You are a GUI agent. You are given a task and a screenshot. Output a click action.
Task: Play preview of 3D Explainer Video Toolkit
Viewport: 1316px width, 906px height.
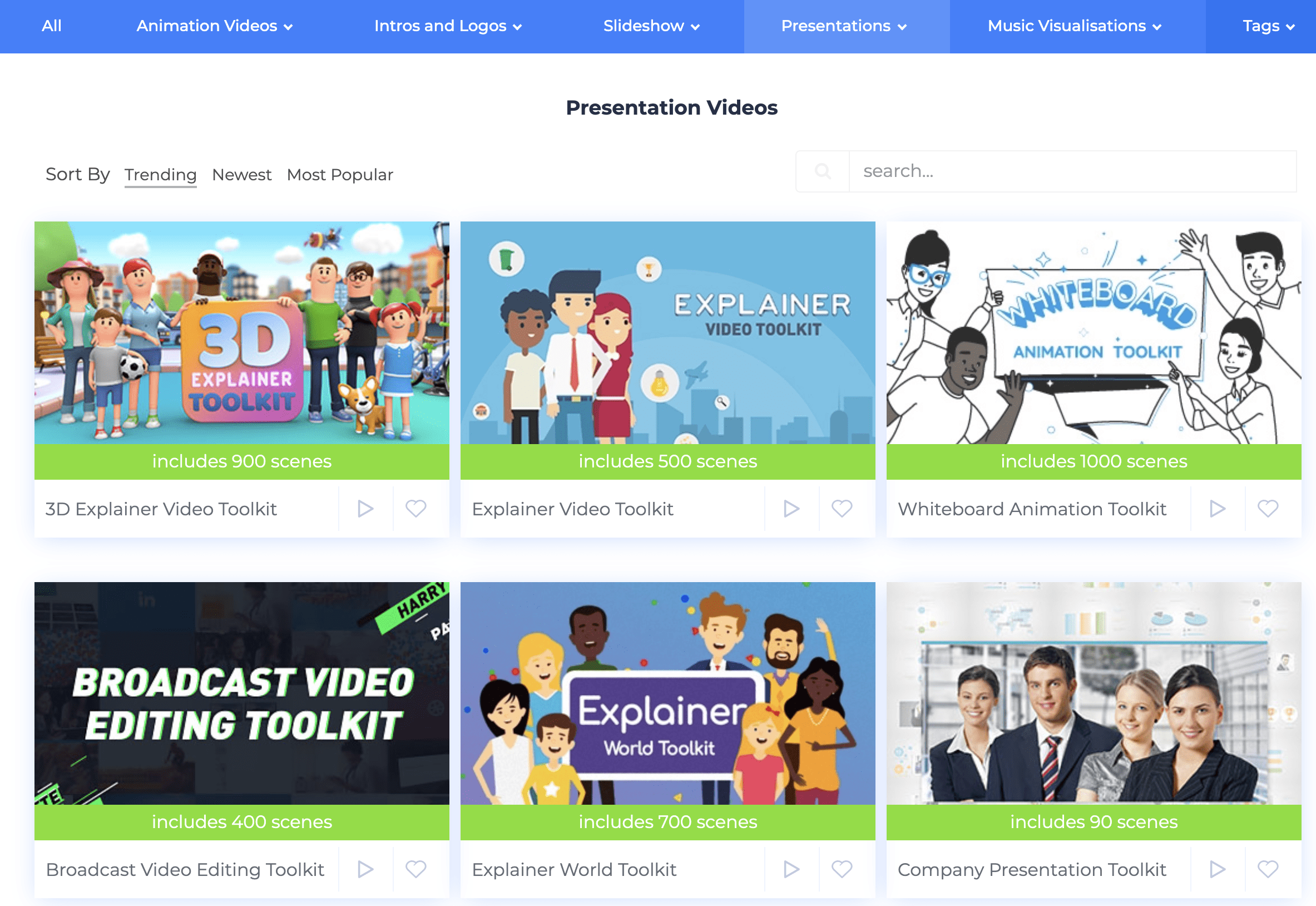click(x=365, y=509)
